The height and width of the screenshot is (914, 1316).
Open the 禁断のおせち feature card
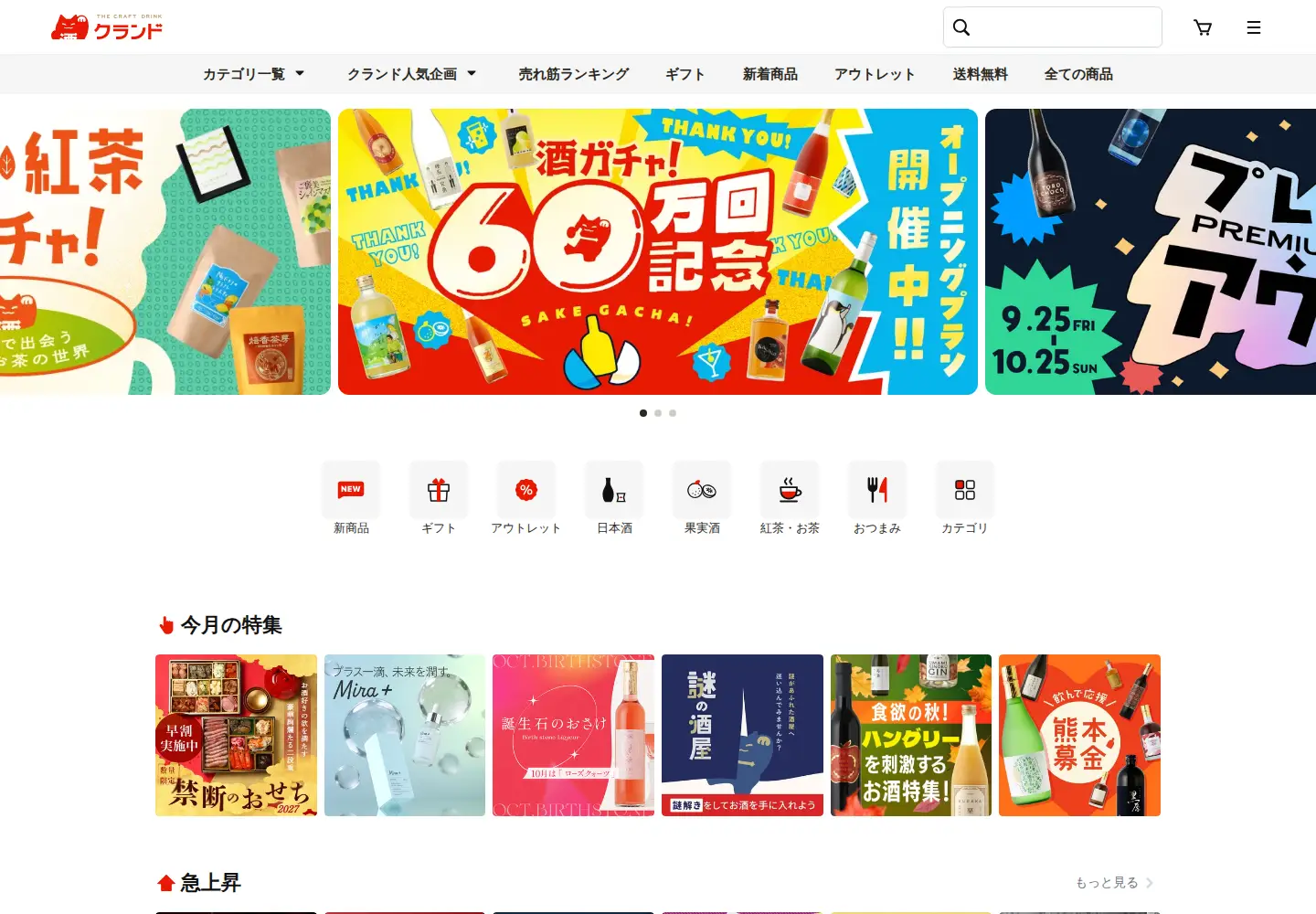236,735
